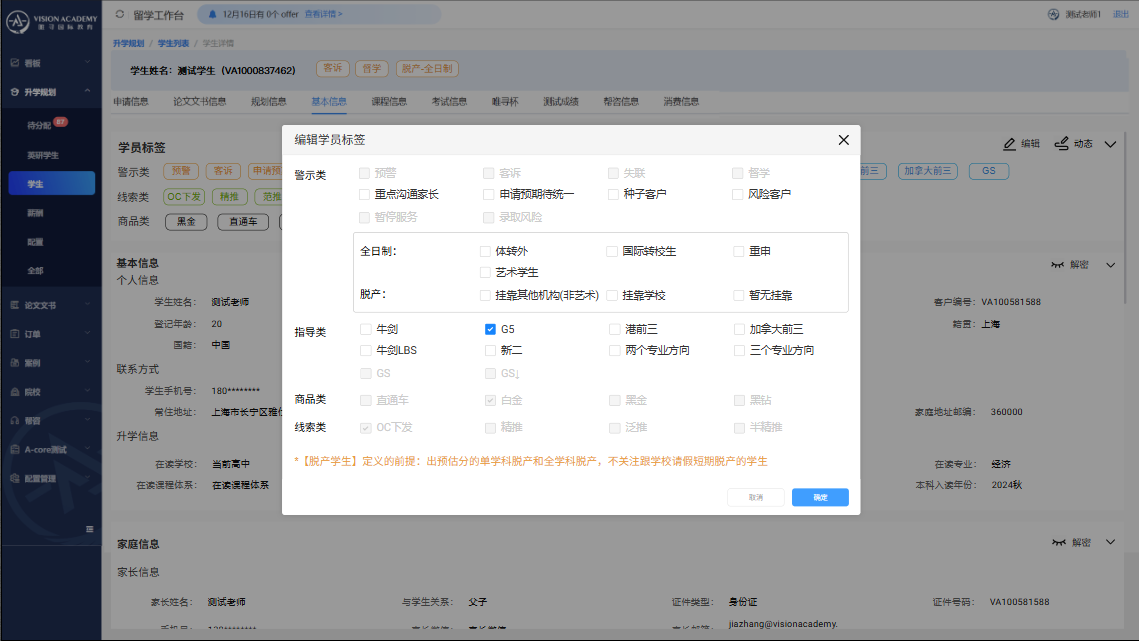Image resolution: width=1139 pixels, height=641 pixels.
Task: Click the 查看详情 link in offer banner
Action: point(322,14)
